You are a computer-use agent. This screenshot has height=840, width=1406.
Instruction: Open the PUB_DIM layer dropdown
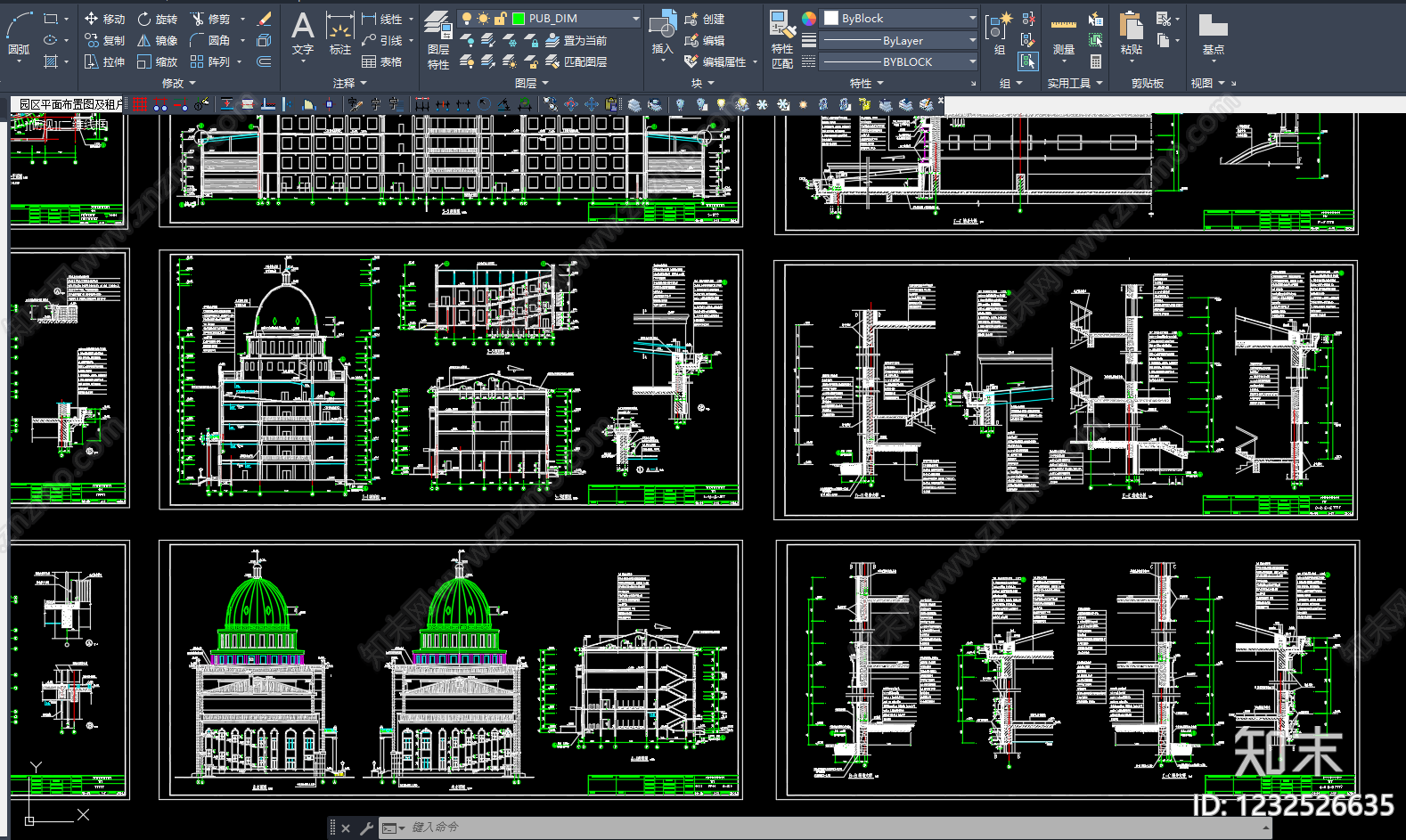point(635,19)
